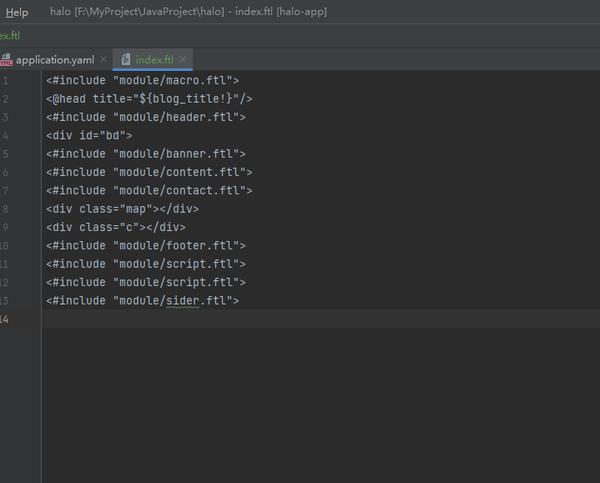Click the footer.ftl include path
The image size is (600, 483).
179,246
